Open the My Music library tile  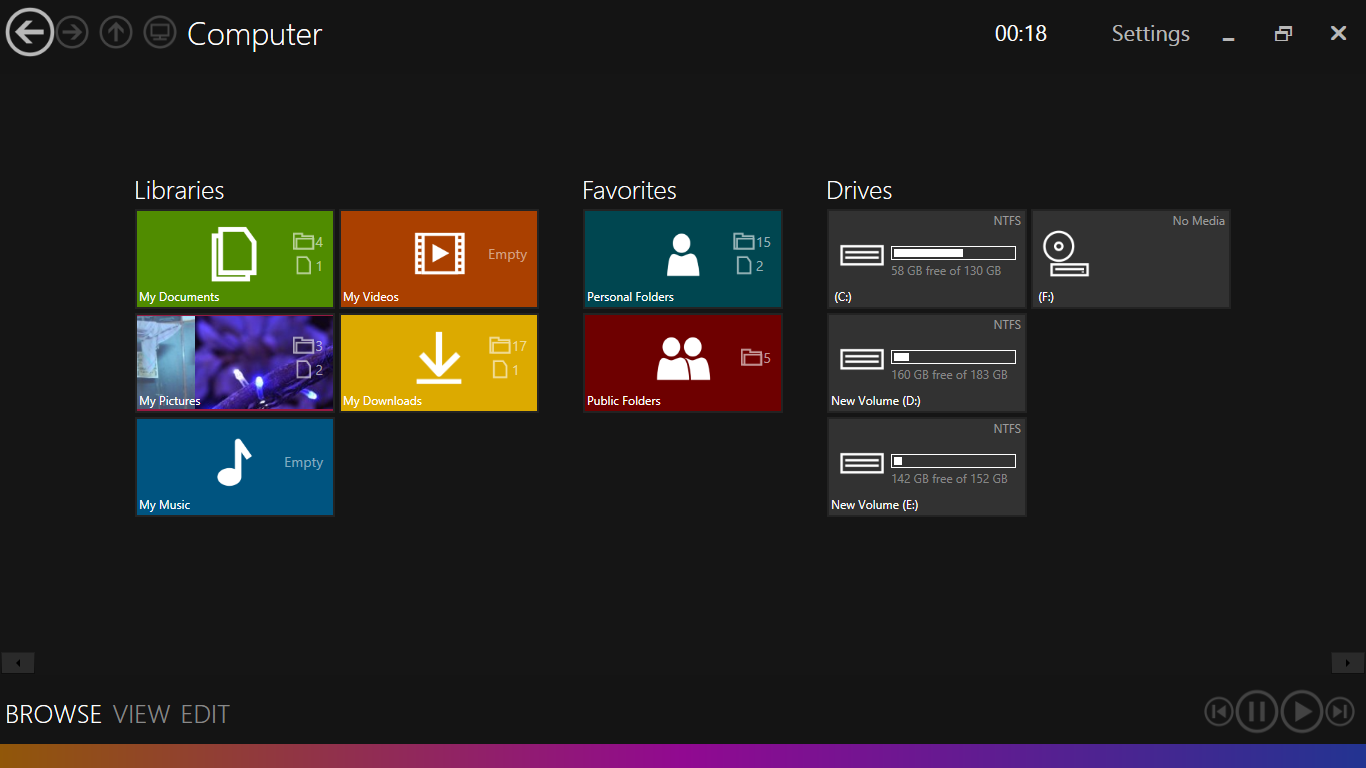click(235, 466)
